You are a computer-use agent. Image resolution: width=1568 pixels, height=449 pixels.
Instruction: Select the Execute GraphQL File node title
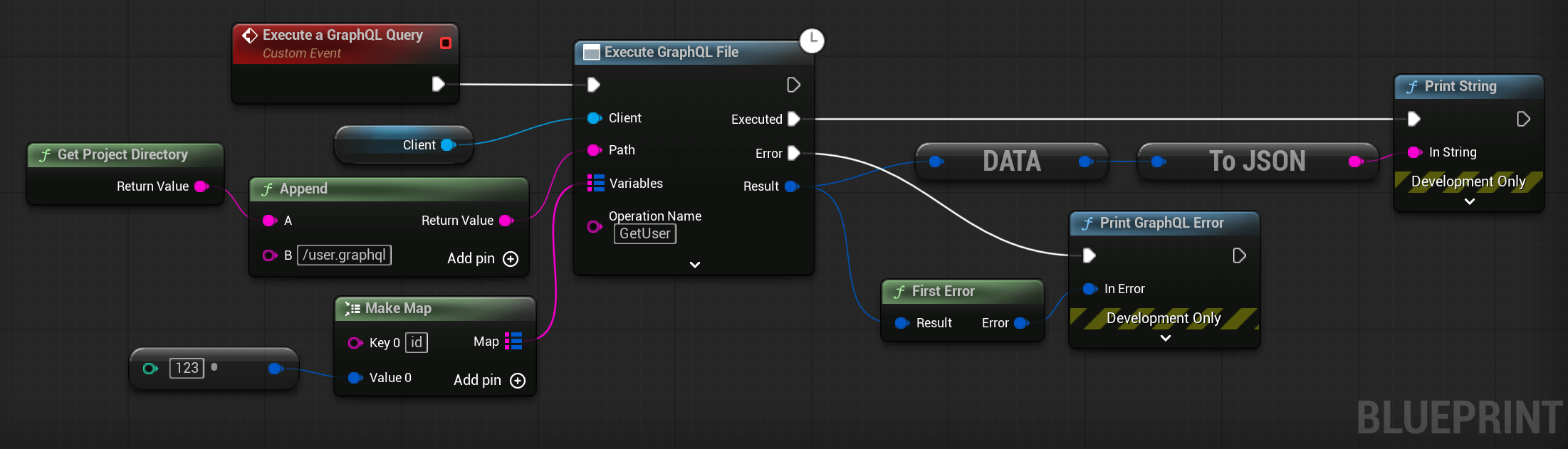point(671,52)
